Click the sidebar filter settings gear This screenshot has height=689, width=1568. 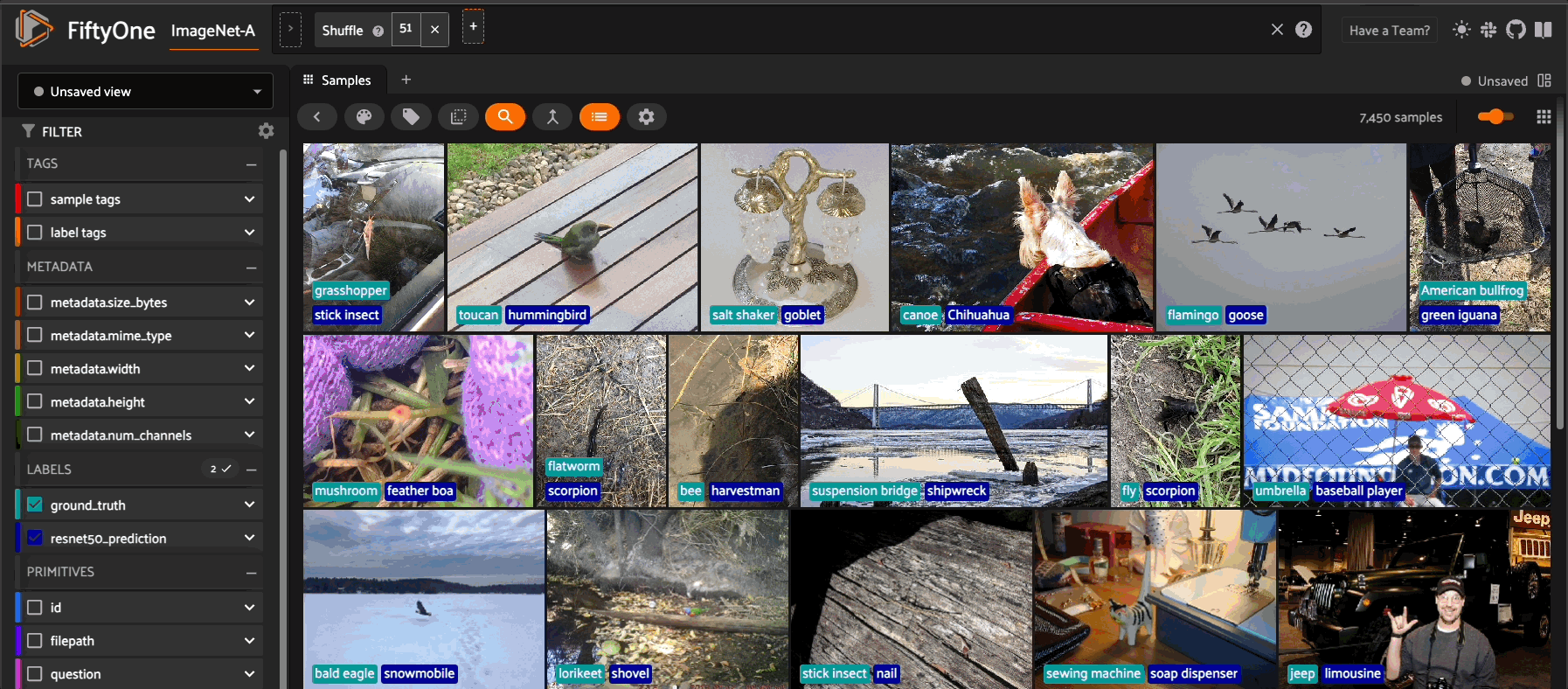point(266,131)
